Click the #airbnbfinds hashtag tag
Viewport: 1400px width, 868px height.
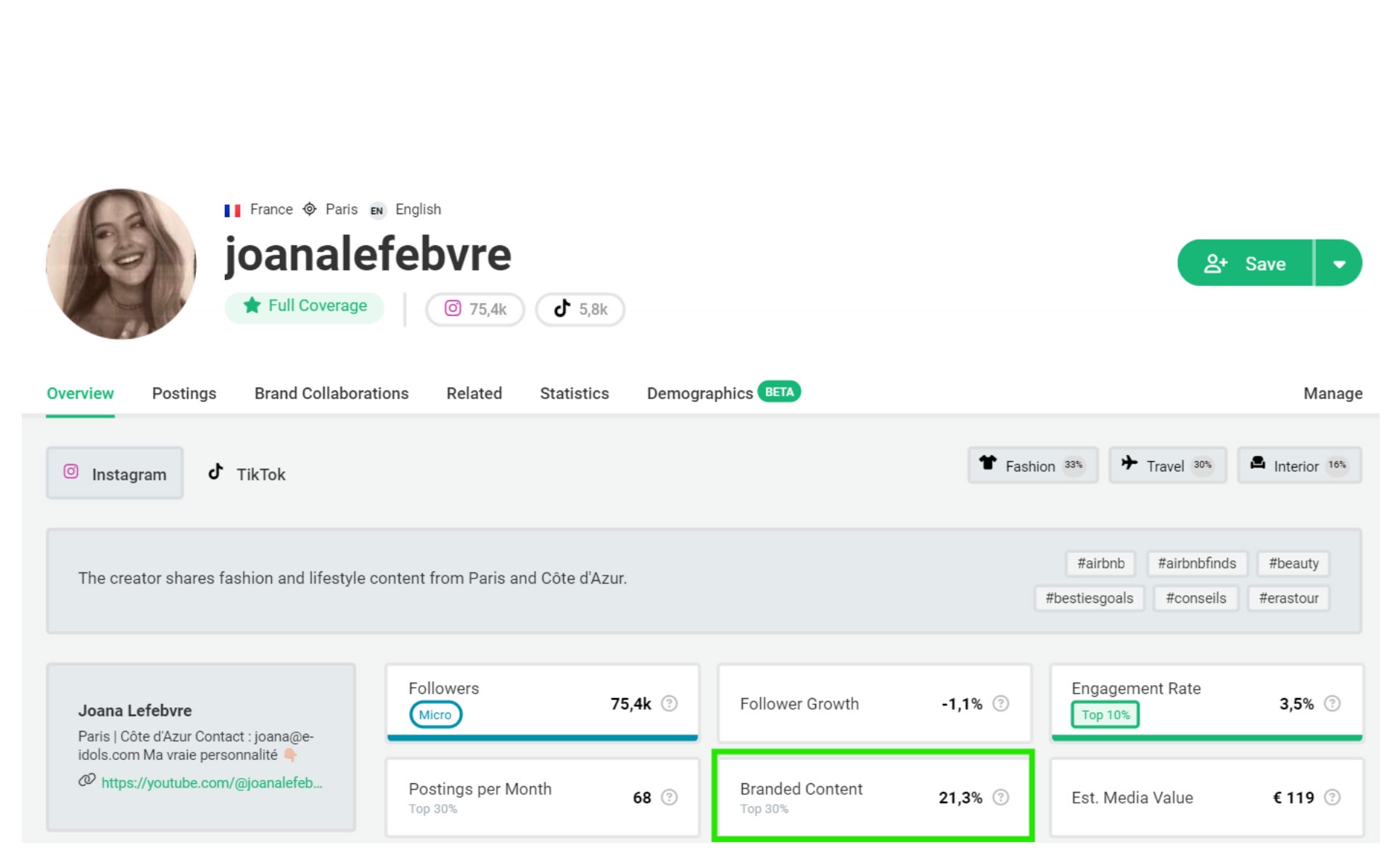tap(1196, 563)
